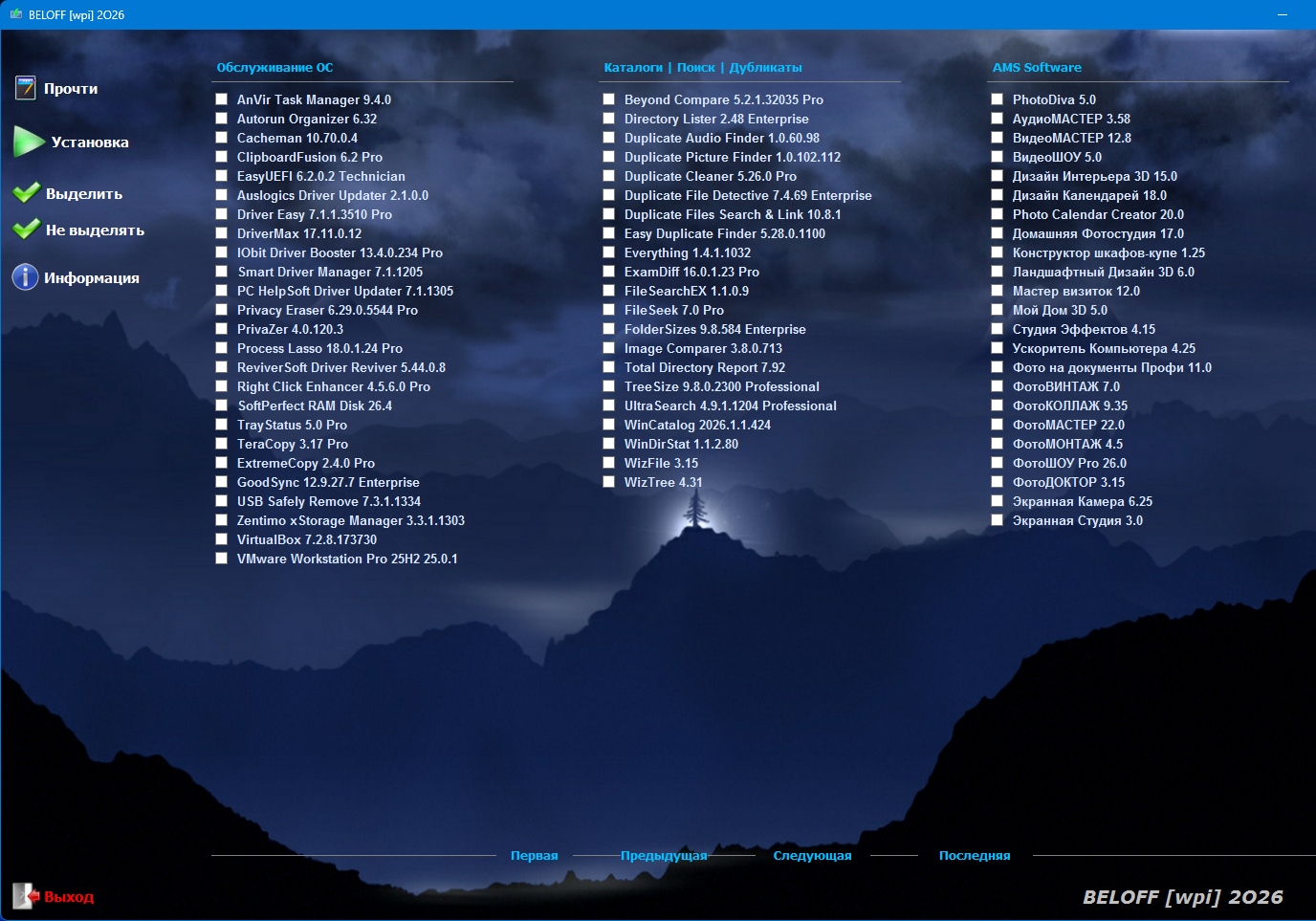Tick the Beyond Compare 5.2.1.32035 Pro checkbox
The image size is (1316, 921).
(x=609, y=99)
